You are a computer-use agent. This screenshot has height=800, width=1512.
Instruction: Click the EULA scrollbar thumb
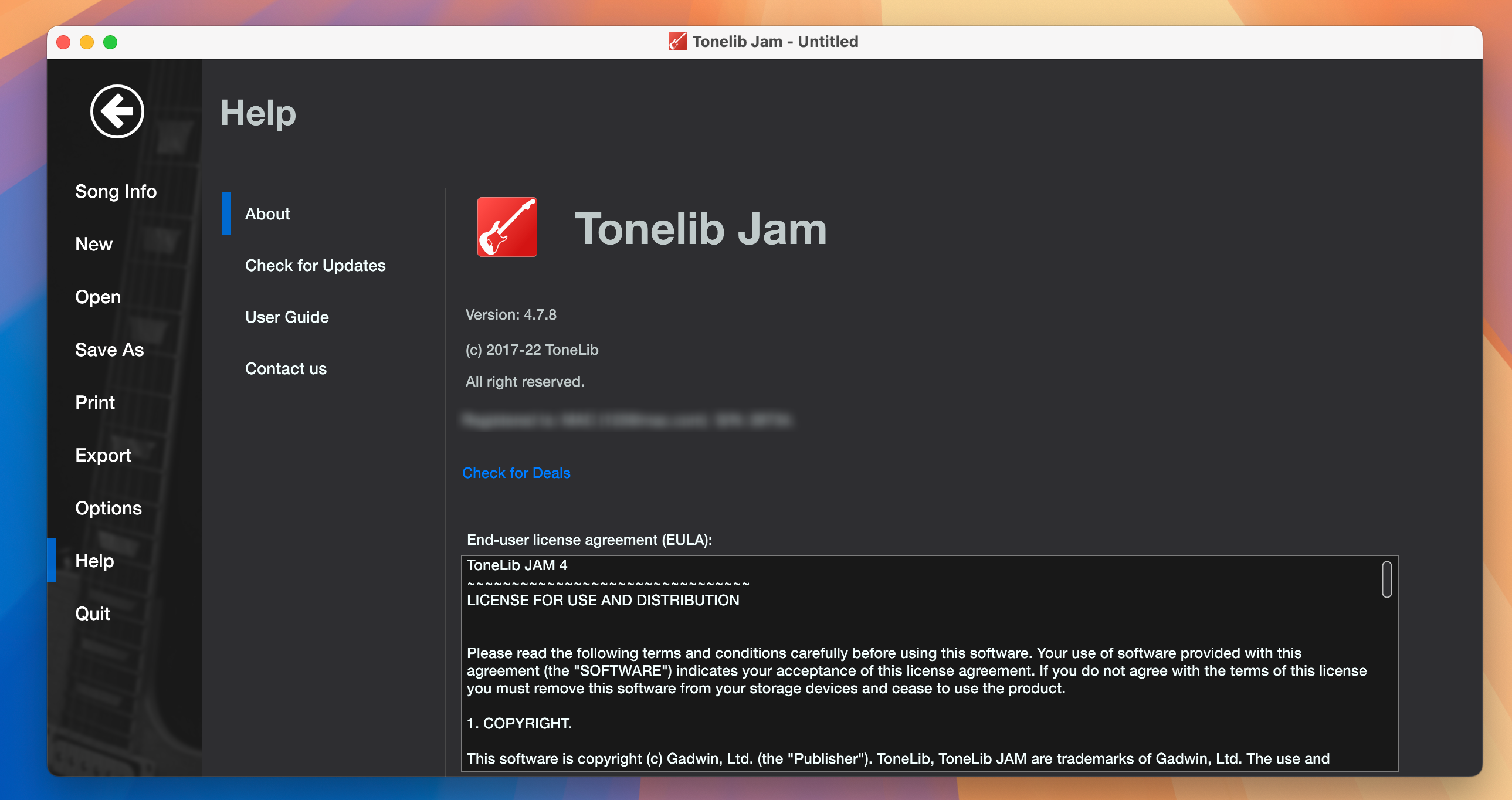1386,580
